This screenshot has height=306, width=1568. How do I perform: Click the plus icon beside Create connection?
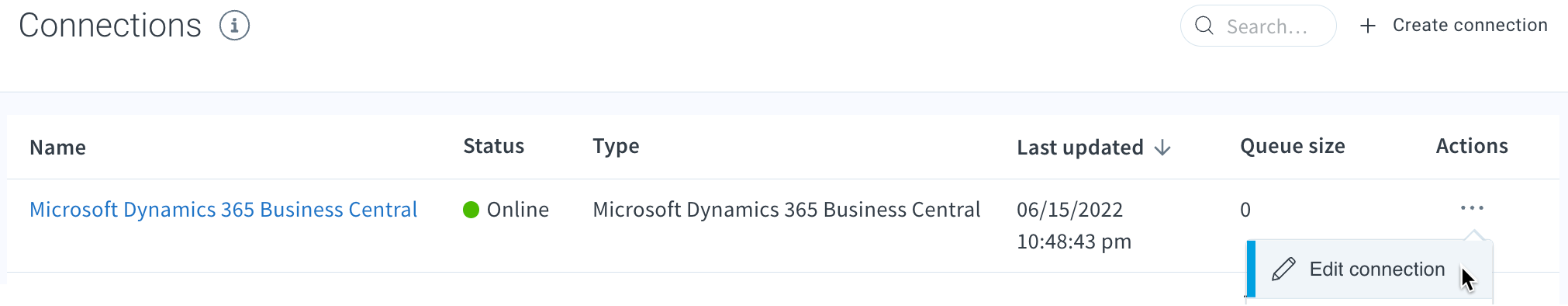pos(1368,26)
